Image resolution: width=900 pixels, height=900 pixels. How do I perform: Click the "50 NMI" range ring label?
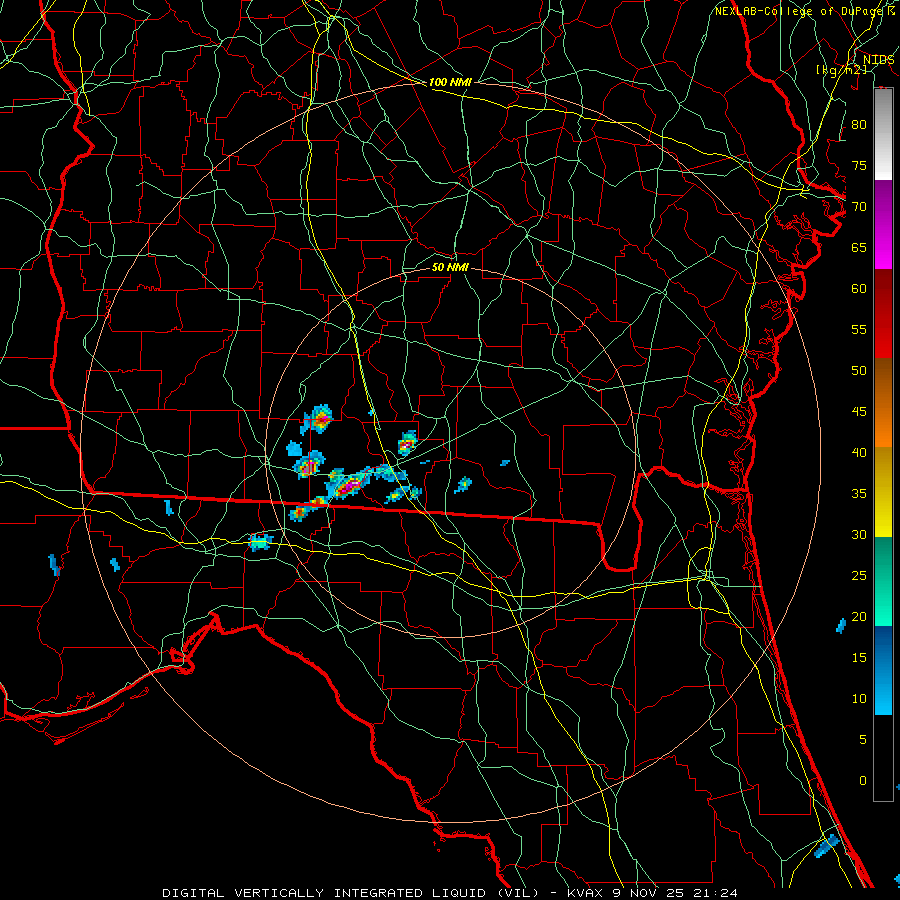450,268
